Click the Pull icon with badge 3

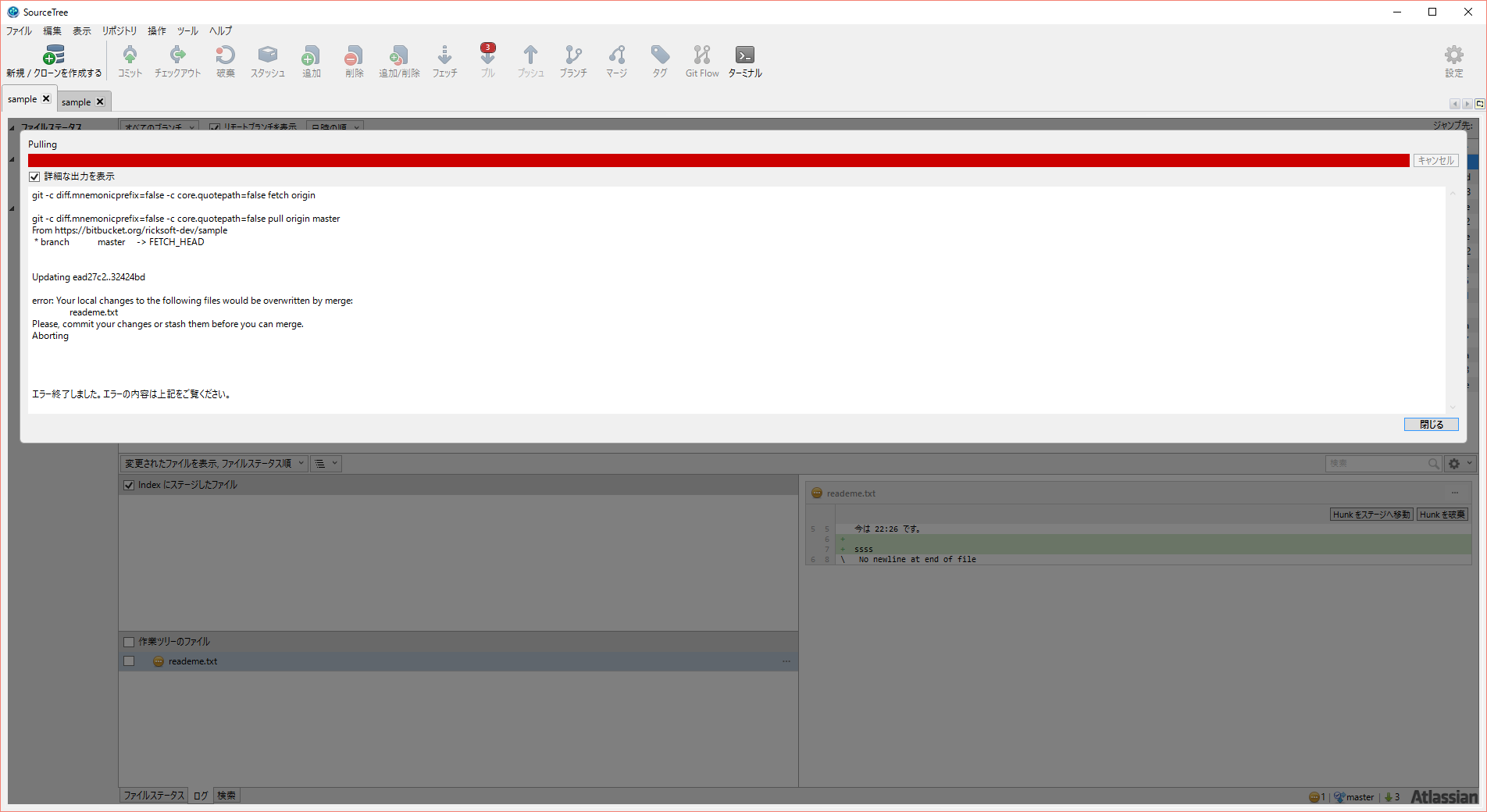(488, 54)
